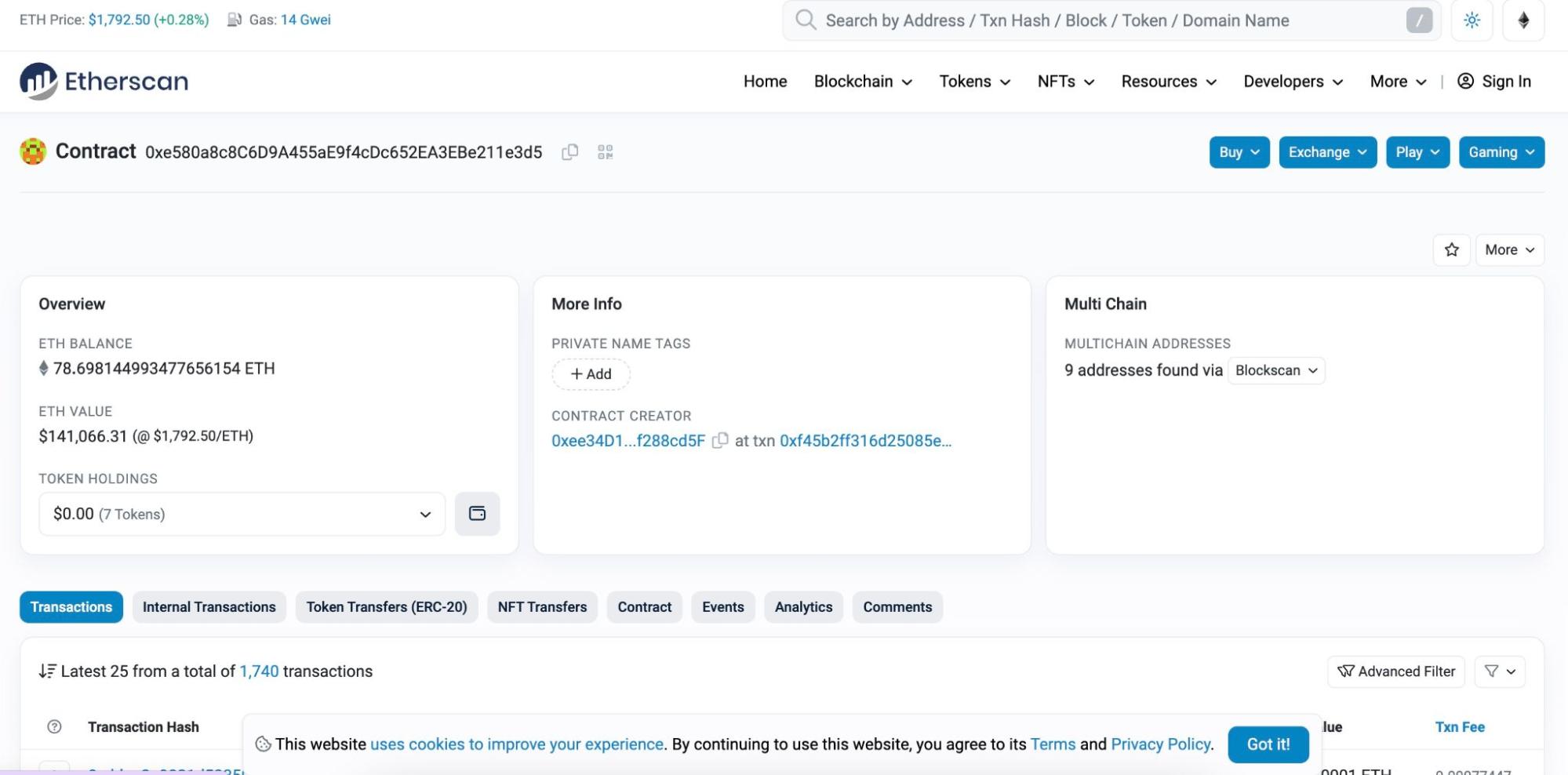The width and height of the screenshot is (1568, 775).
Task: Accept cookies with Got it! button
Action: point(1268,744)
